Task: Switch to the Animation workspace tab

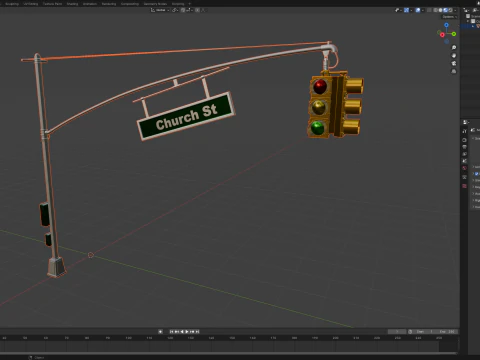Action: pos(90,4)
